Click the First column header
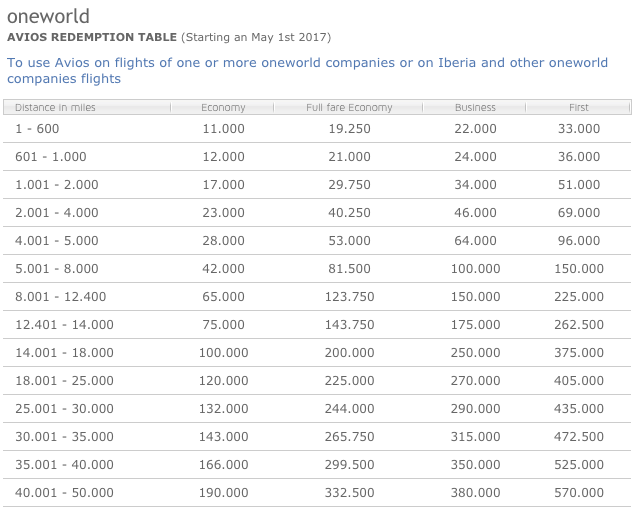The image size is (642, 513). coord(579,107)
